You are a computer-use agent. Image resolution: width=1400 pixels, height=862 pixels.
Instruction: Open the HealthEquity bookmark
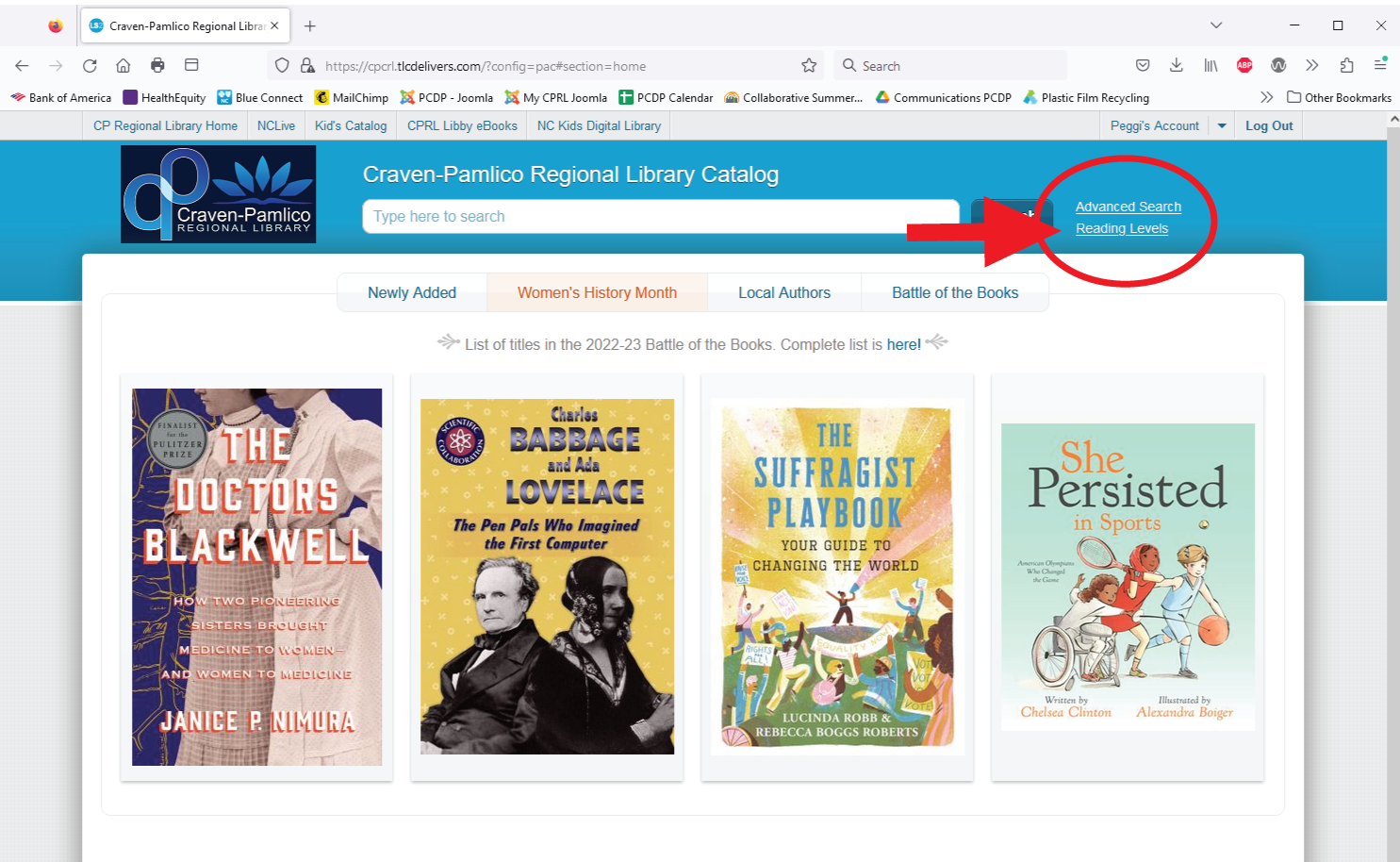coord(164,97)
